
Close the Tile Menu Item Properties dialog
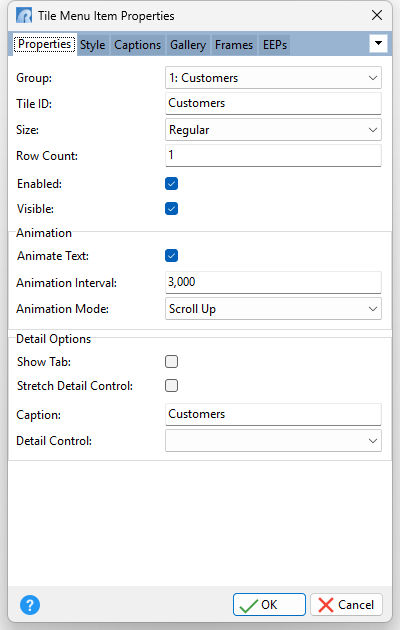tap(377, 16)
